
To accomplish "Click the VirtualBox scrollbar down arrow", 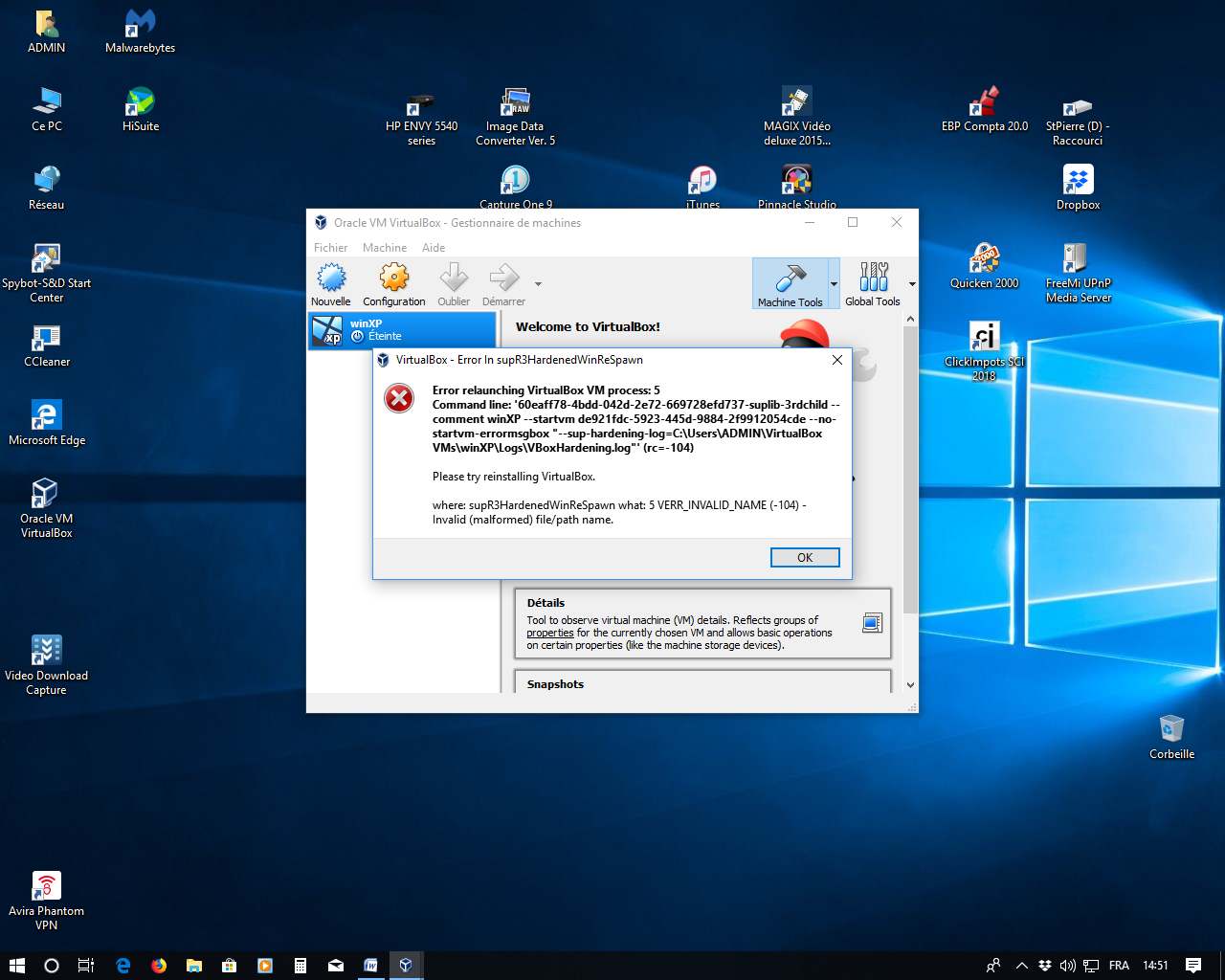I will 910,685.
